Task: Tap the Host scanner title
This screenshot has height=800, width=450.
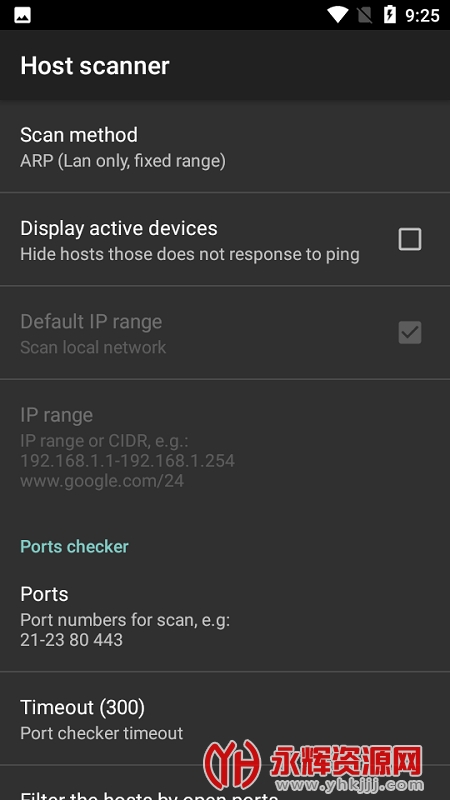Action: coord(94,66)
